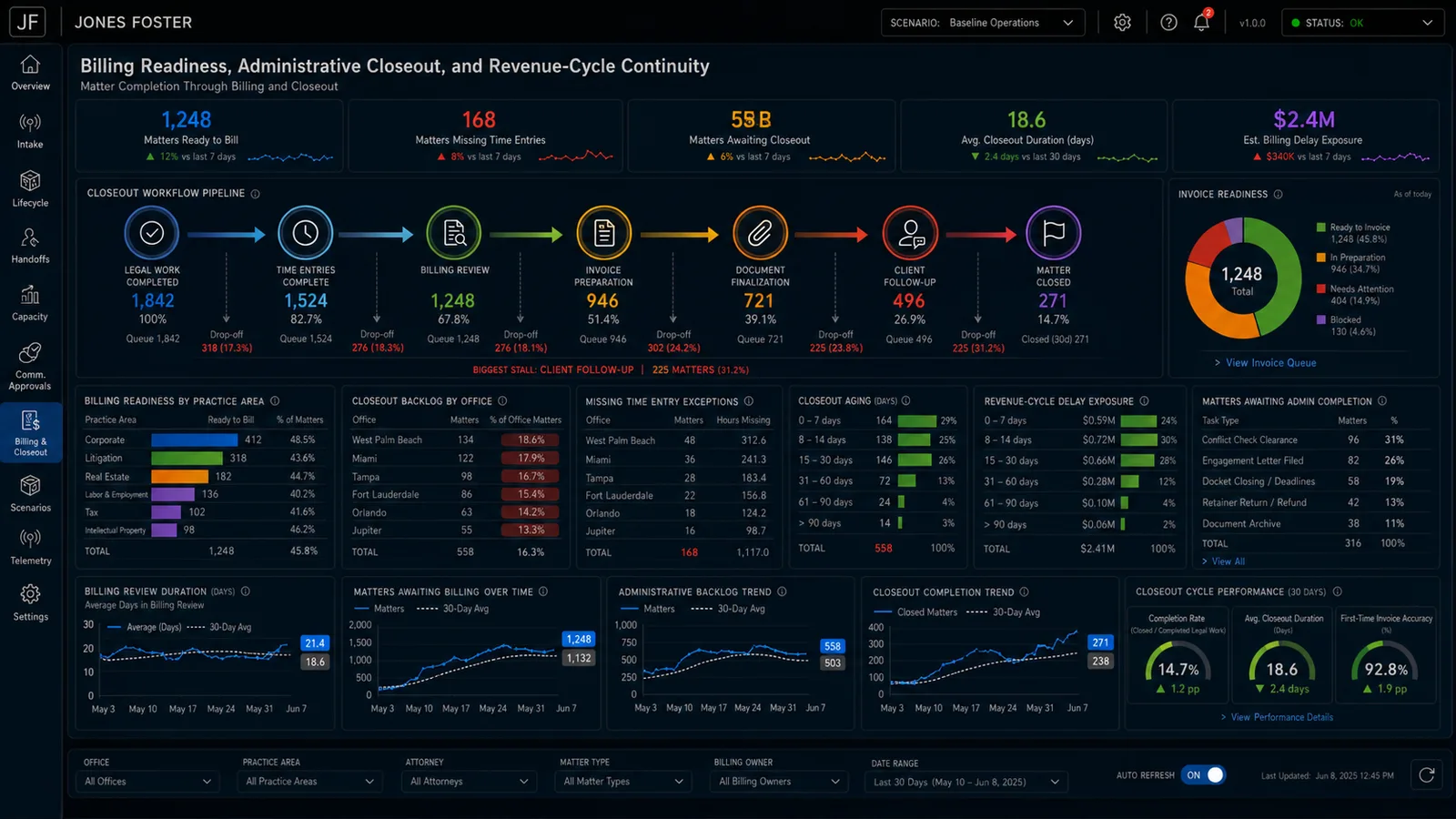This screenshot has width=1456, height=819.
Task: Click Ready to Invoice green legend swatch
Action: (x=1320, y=227)
